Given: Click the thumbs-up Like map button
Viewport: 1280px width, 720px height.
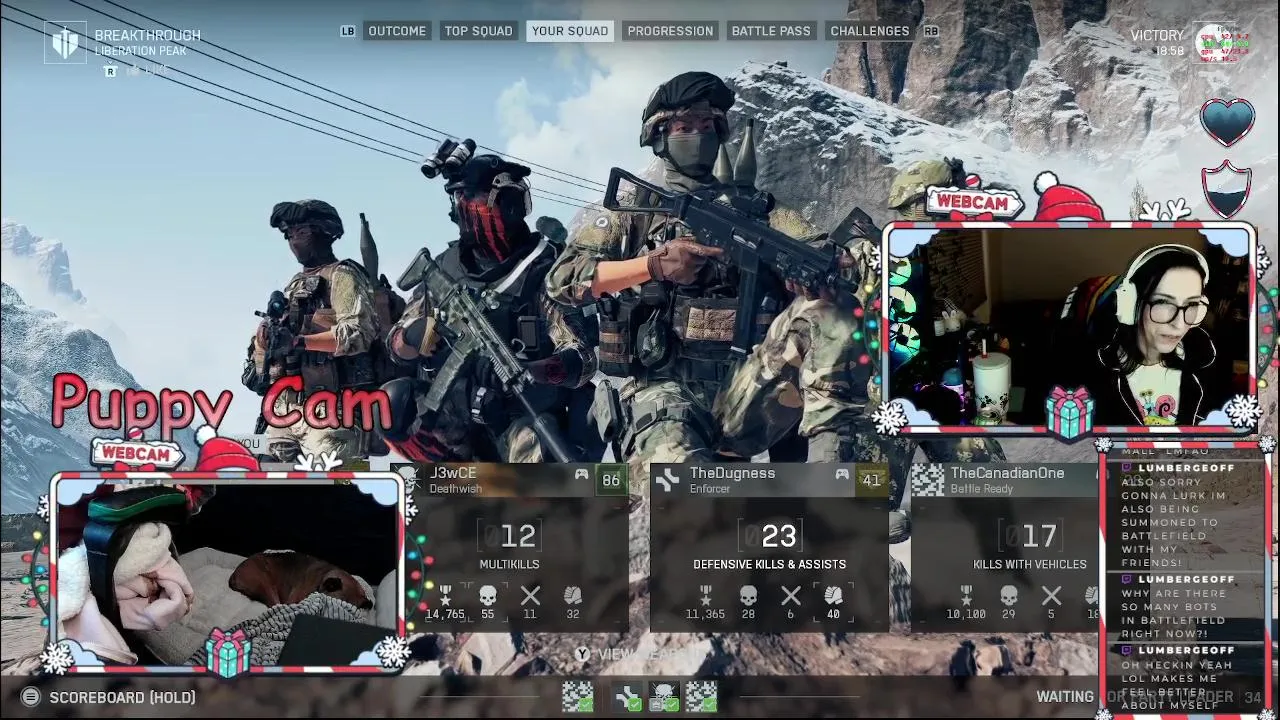Looking at the screenshot, I should tap(132, 71).
